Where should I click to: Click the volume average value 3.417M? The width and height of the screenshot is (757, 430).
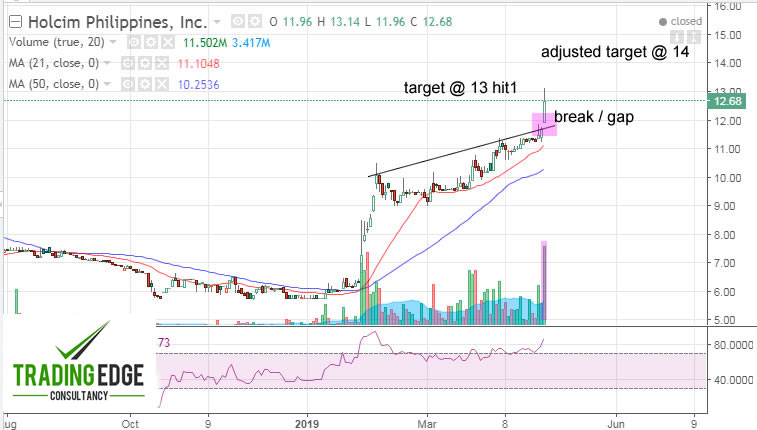click(x=251, y=42)
